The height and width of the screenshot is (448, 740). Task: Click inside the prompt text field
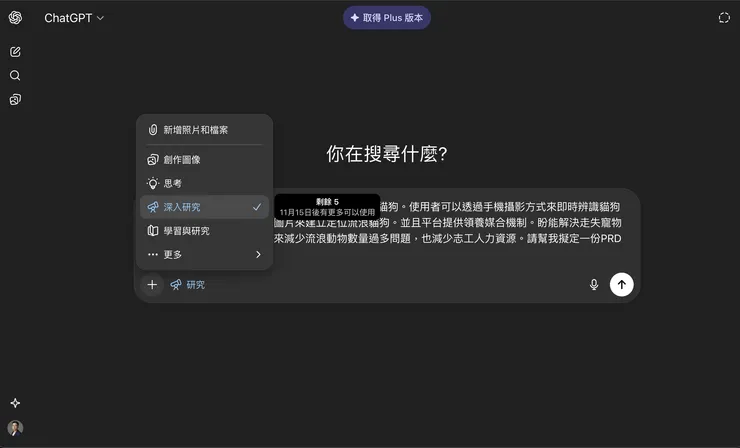(447, 222)
